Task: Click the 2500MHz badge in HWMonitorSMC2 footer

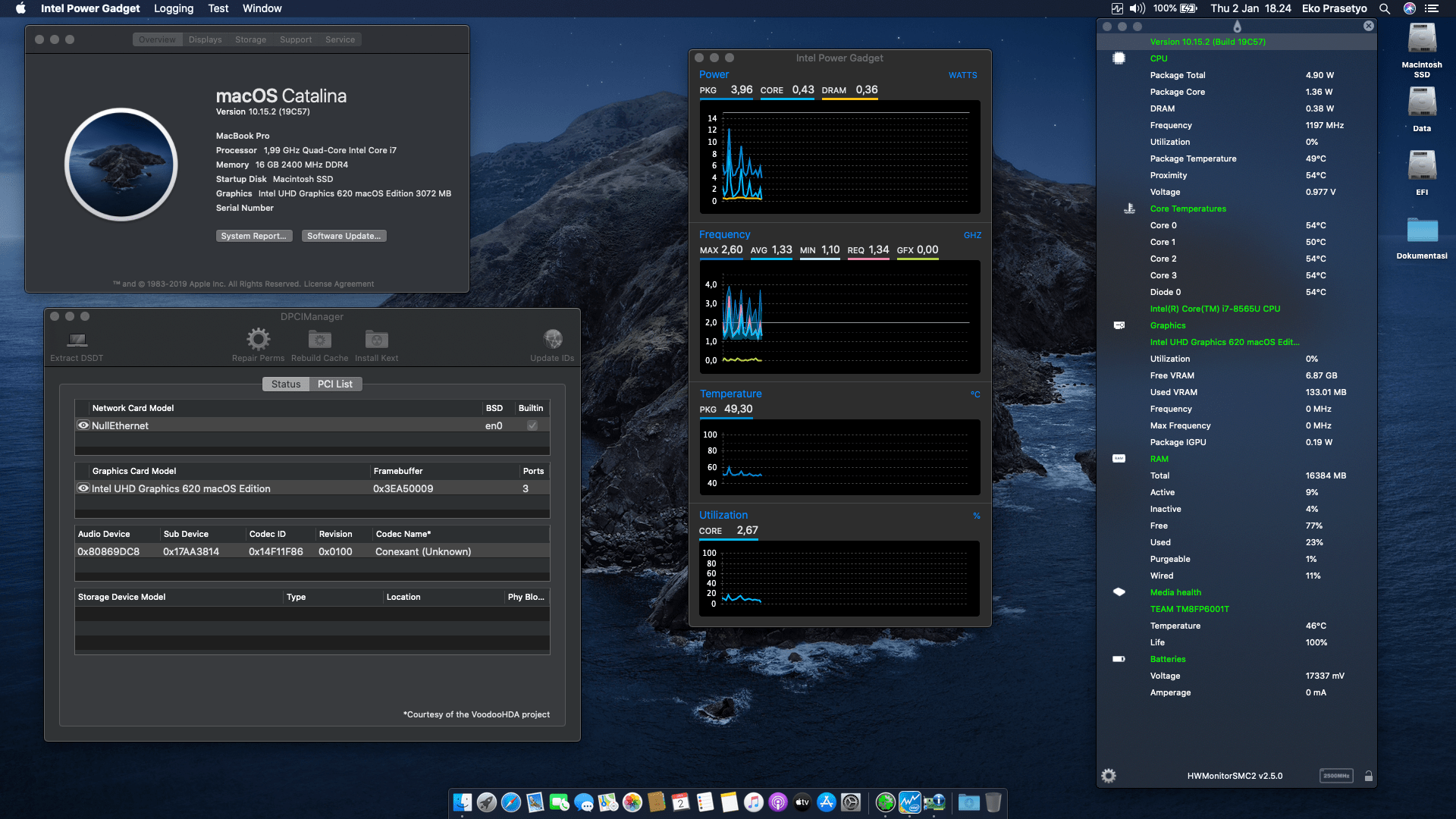Action: 1336,776
